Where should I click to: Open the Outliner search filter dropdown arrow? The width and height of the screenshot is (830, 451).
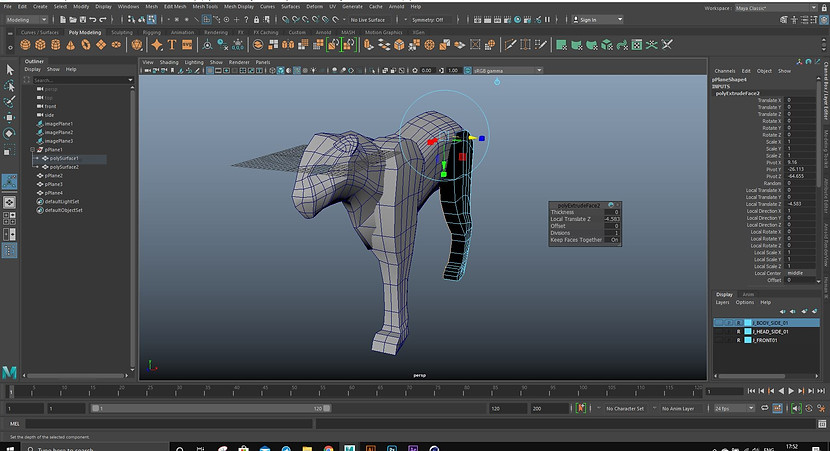point(130,80)
